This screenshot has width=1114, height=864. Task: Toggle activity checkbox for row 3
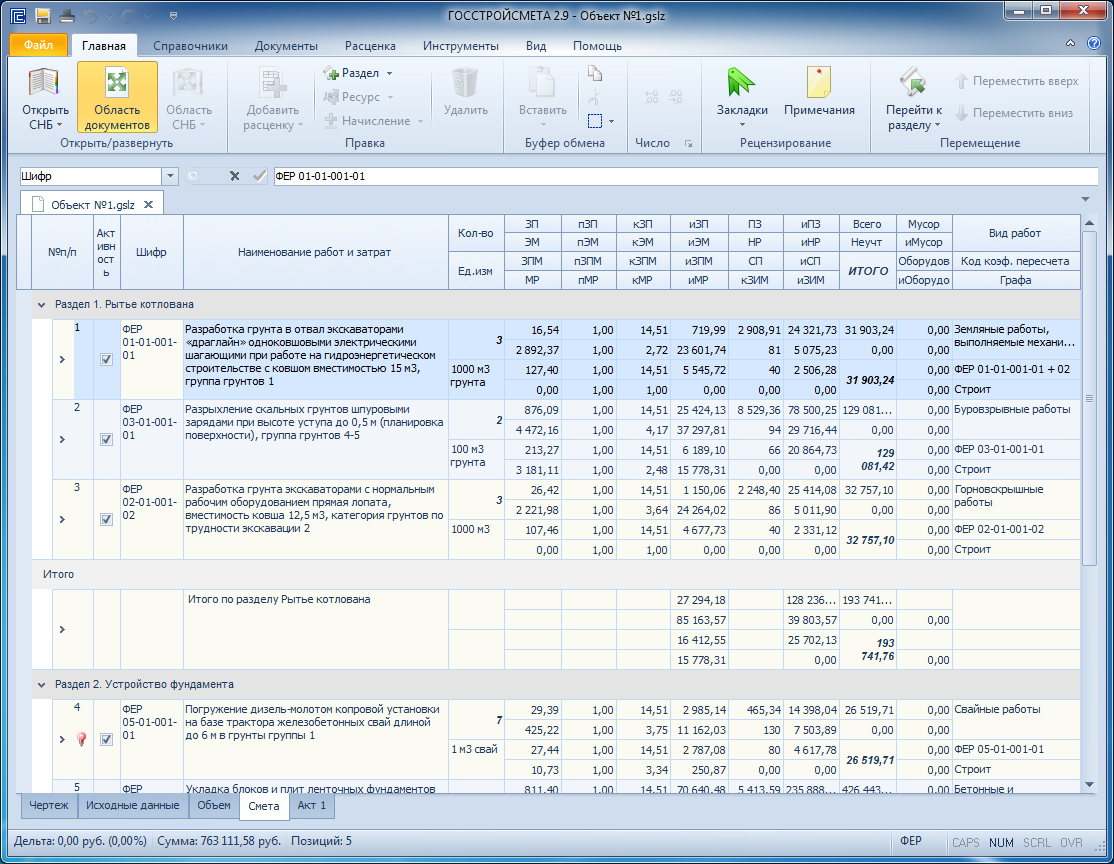click(107, 519)
